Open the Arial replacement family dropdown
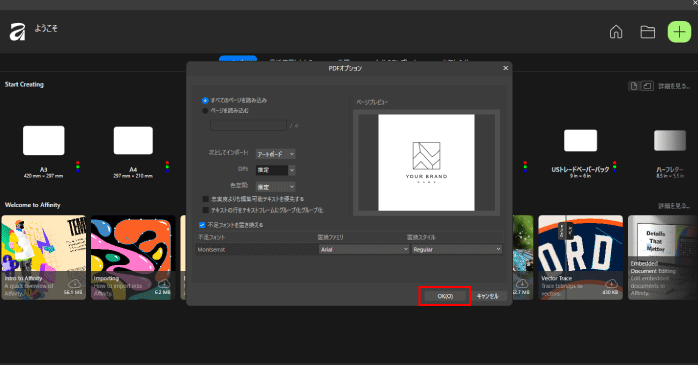Screen dimensions: 698x365 [364, 249]
